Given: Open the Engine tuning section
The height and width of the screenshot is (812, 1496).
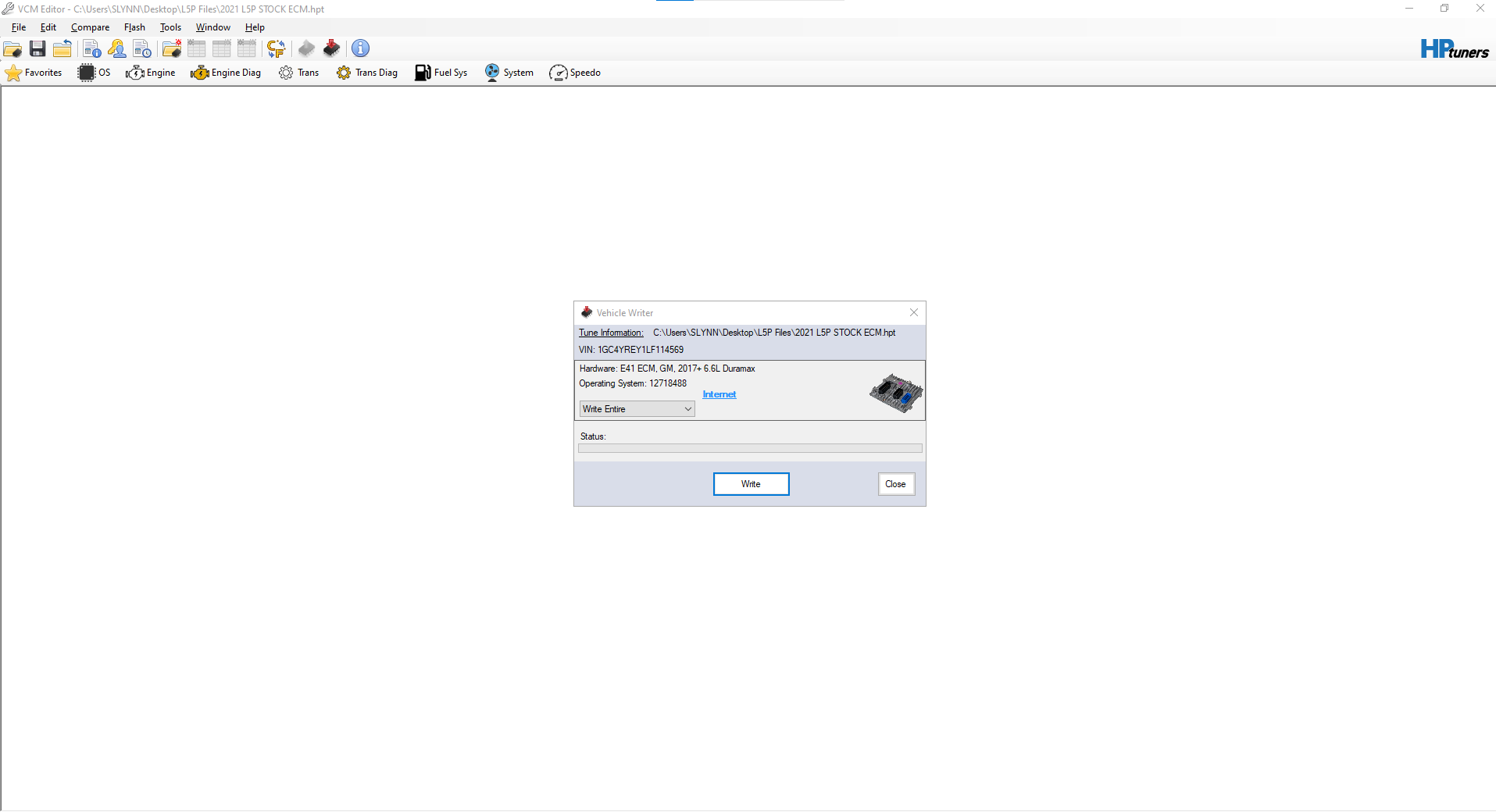Looking at the screenshot, I should (151, 73).
